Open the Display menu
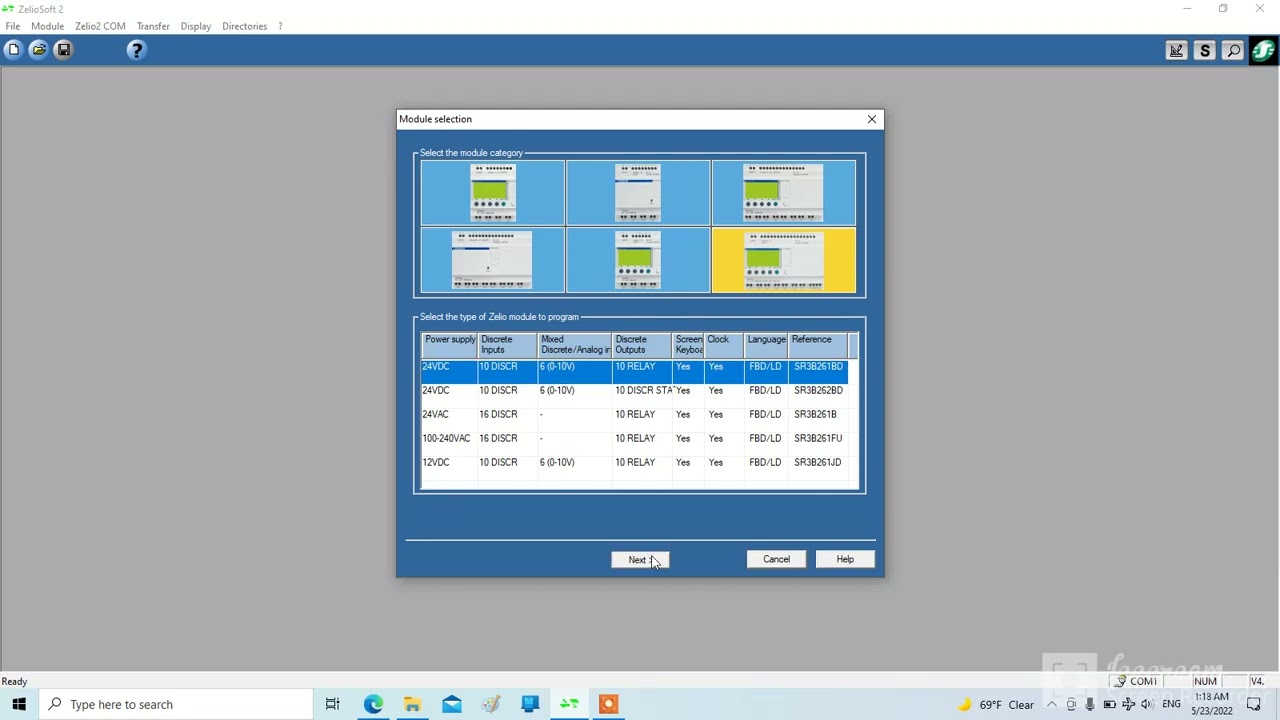This screenshot has width=1280, height=720. click(x=196, y=26)
